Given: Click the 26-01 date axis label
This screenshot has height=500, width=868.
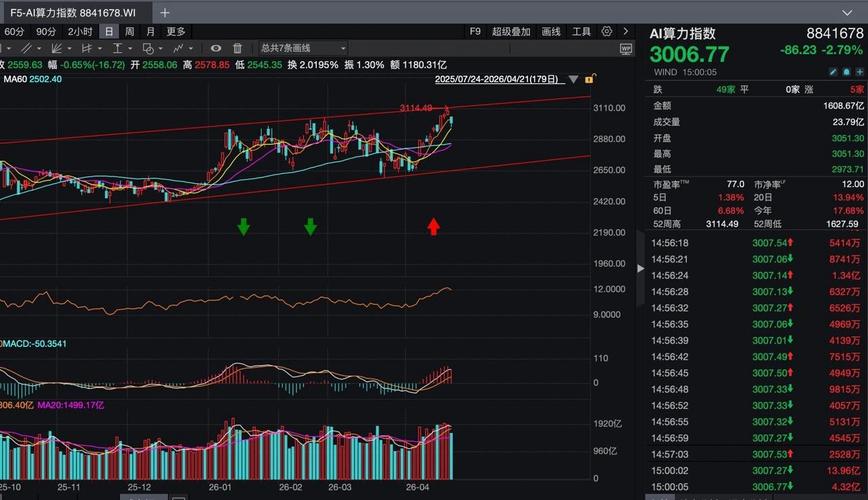Looking at the screenshot, I should [220, 487].
